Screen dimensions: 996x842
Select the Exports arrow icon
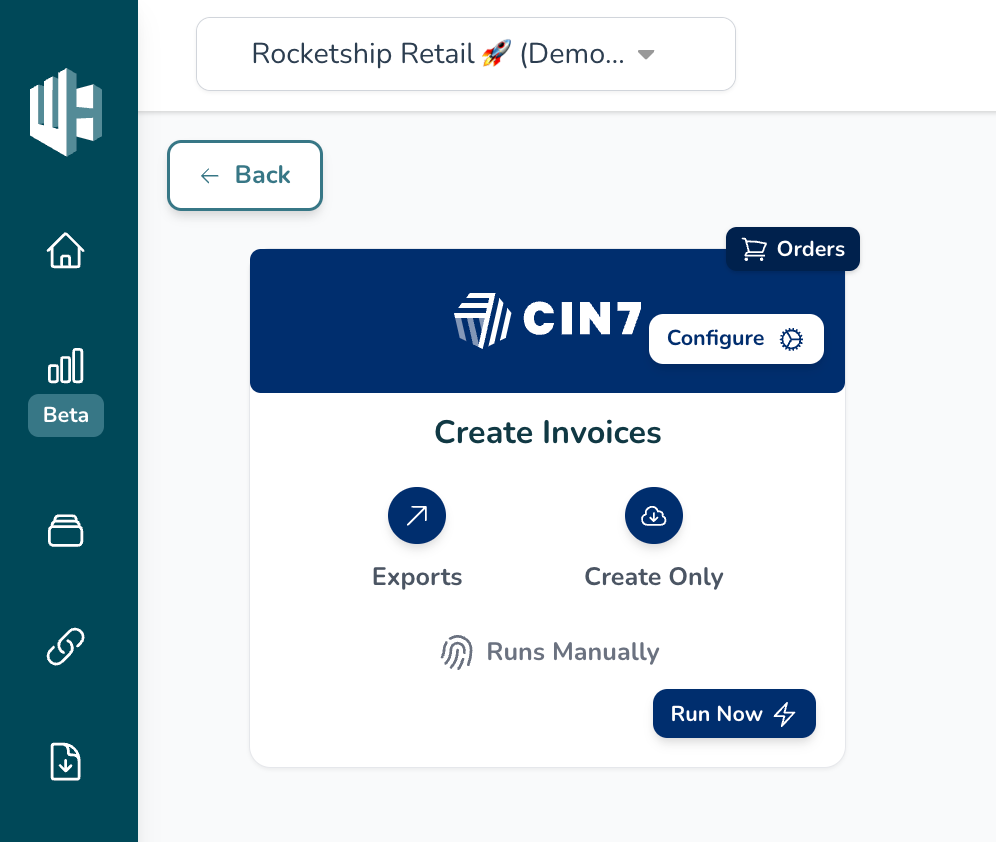pyautogui.click(x=417, y=516)
